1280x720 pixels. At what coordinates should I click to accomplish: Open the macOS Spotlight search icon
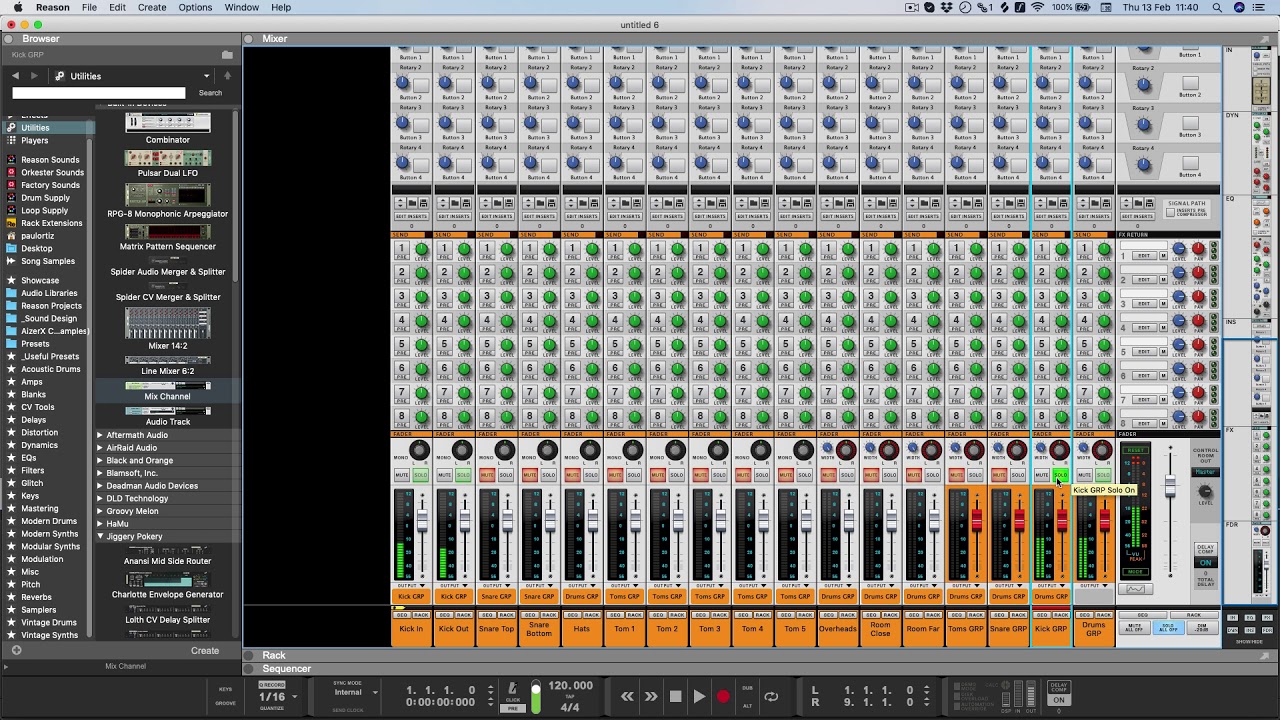click(x=1216, y=7)
